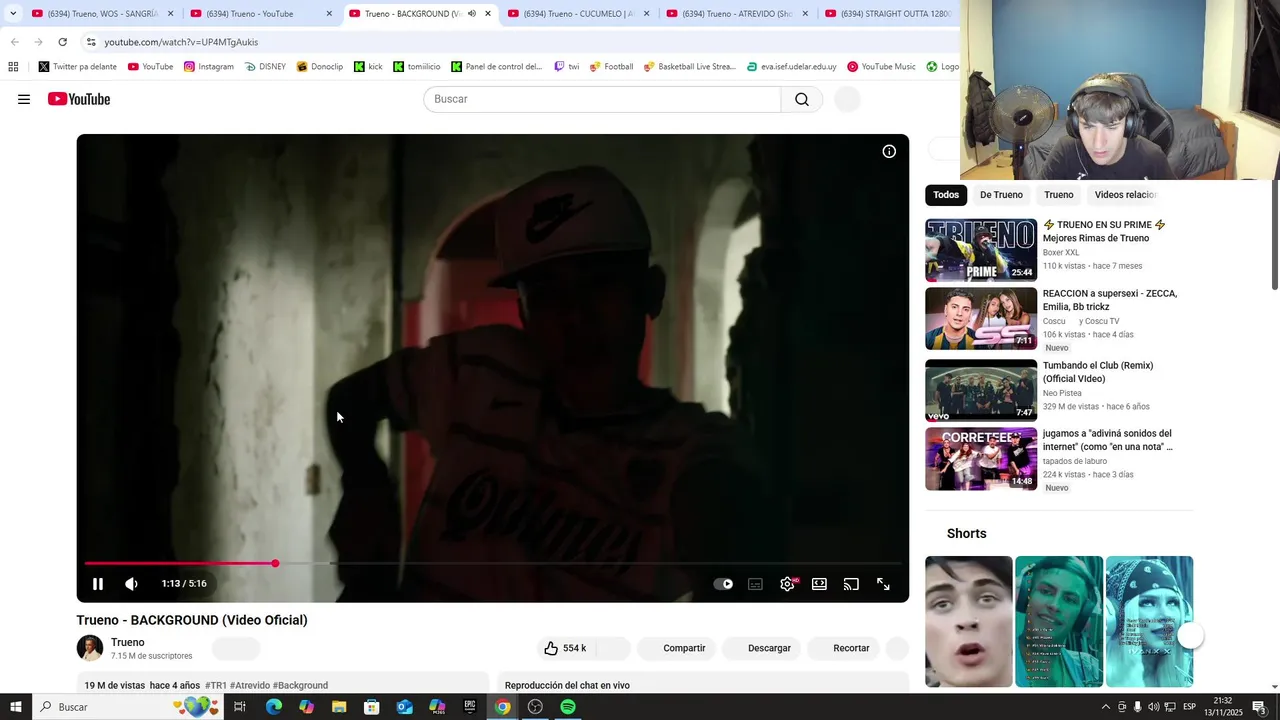1280x720 pixels.
Task: Open the YouTube hamburger guide menu
Action: pyautogui.click(x=24, y=99)
